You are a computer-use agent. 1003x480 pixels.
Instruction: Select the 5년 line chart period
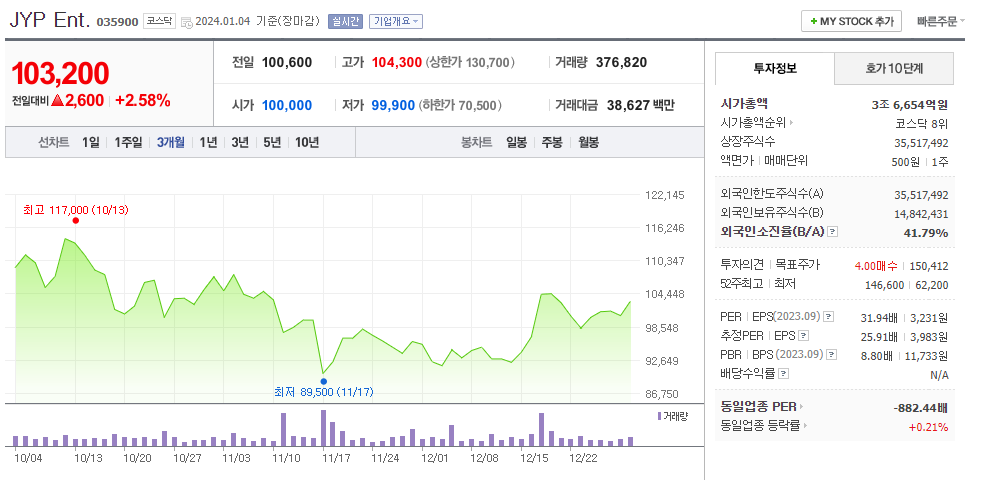pos(272,142)
